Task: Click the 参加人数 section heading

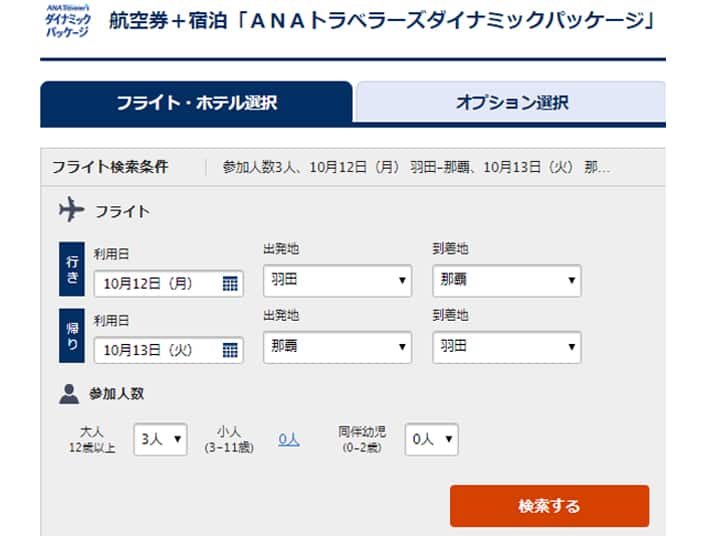Action: 116,394
